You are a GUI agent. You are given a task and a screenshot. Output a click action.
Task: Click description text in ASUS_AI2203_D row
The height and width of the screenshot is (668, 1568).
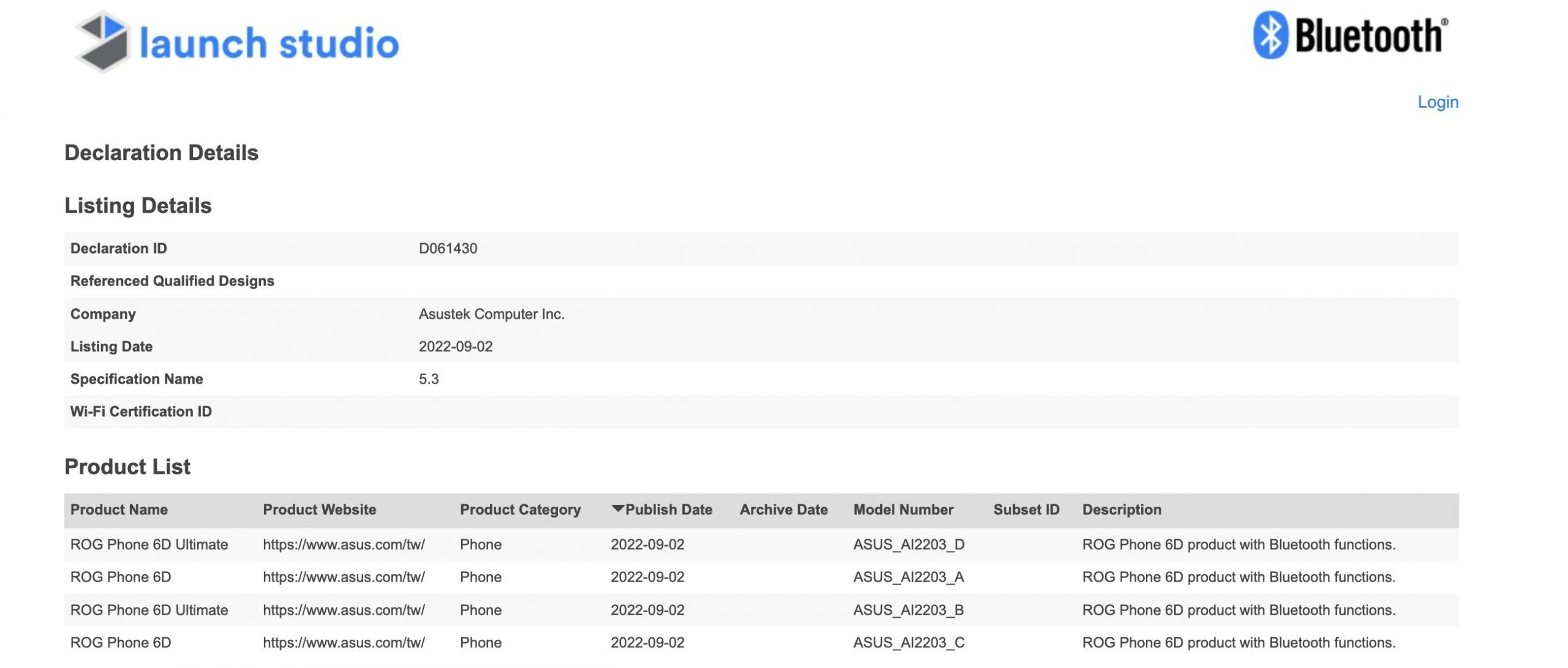(x=1238, y=544)
